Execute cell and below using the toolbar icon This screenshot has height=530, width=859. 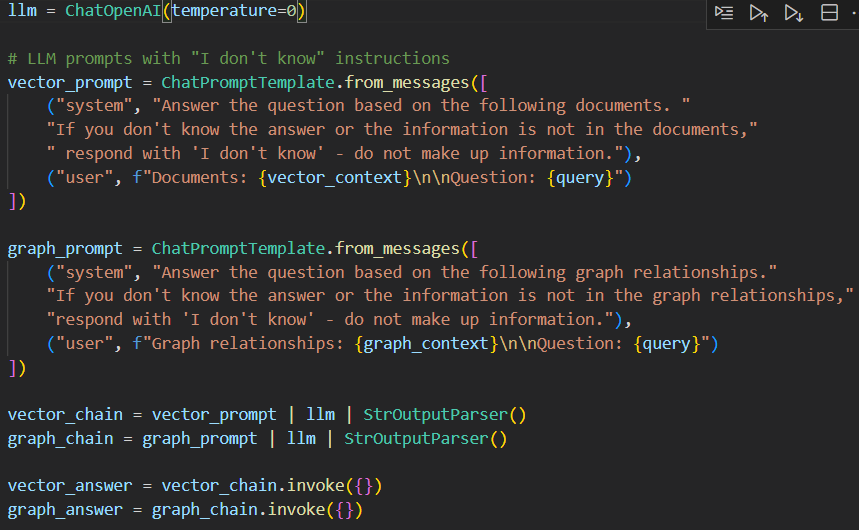click(794, 13)
